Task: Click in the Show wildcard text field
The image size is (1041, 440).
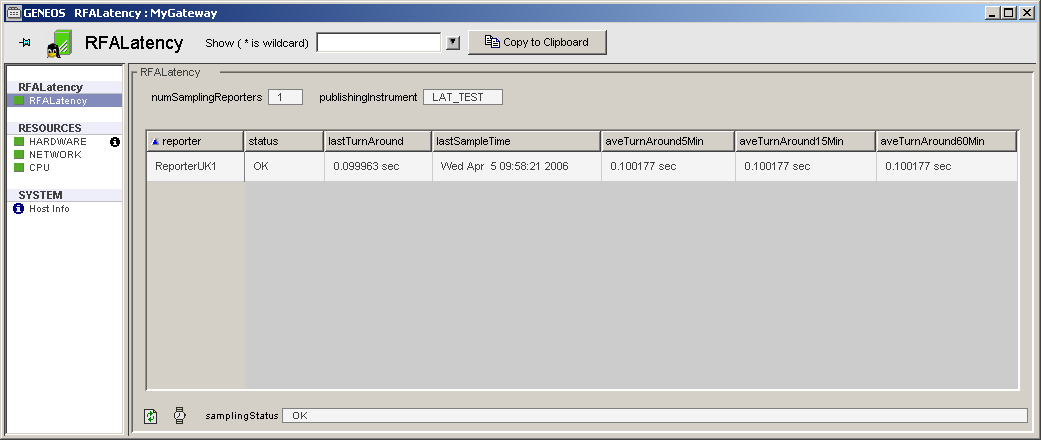Action: pyautogui.click(x=378, y=42)
